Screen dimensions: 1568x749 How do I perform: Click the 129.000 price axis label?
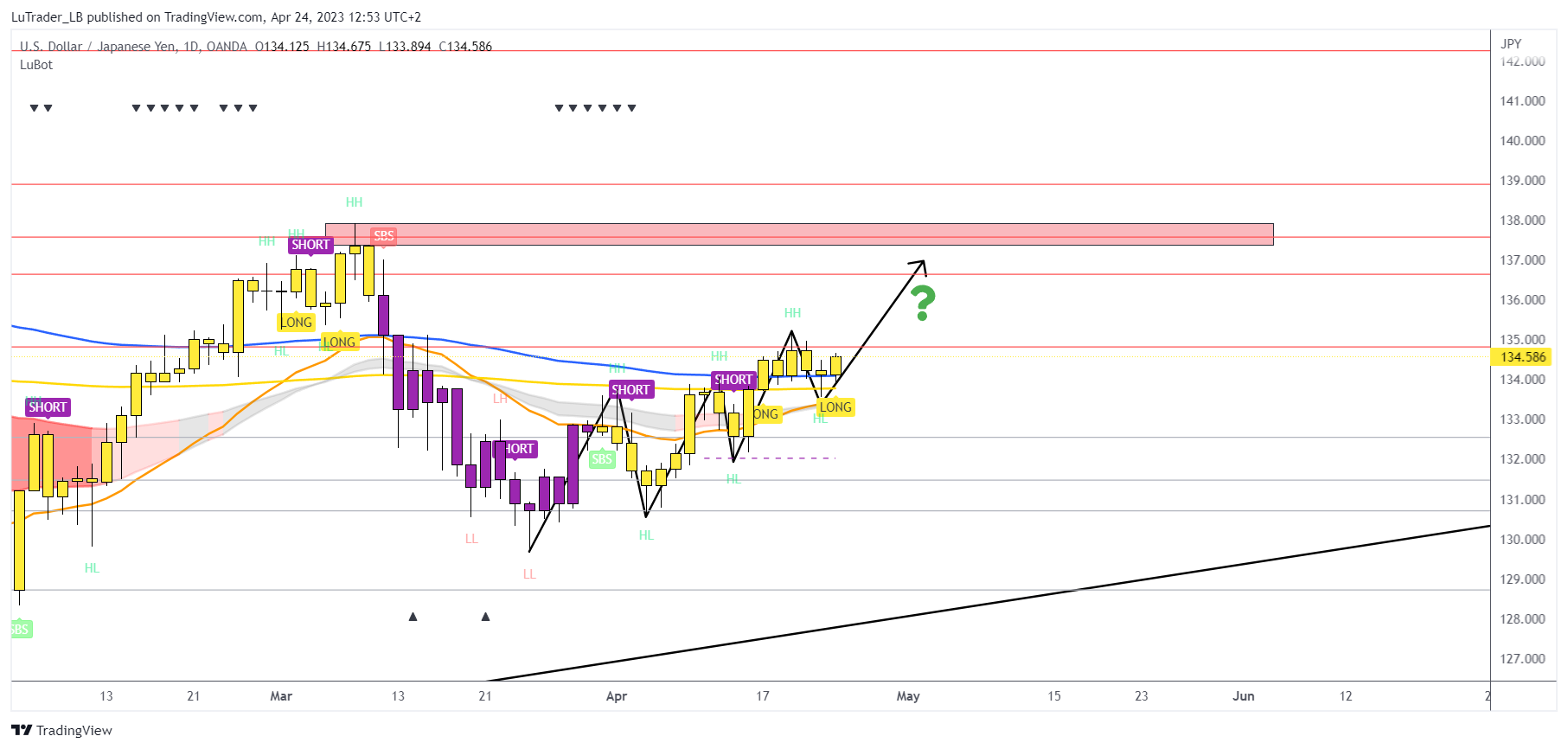1522,579
